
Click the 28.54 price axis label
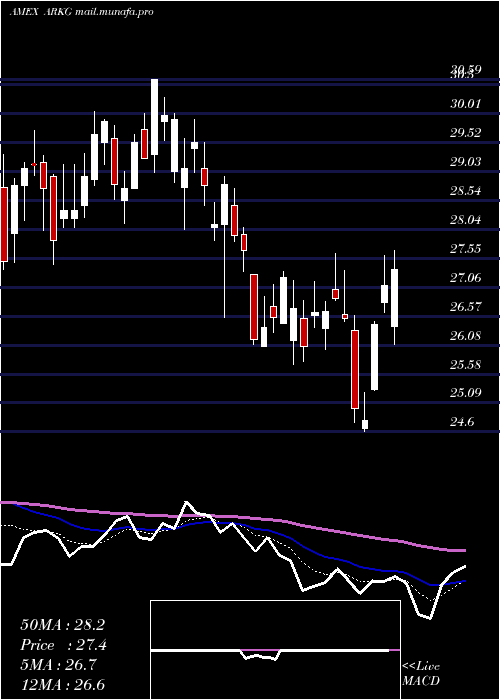(x=466, y=191)
